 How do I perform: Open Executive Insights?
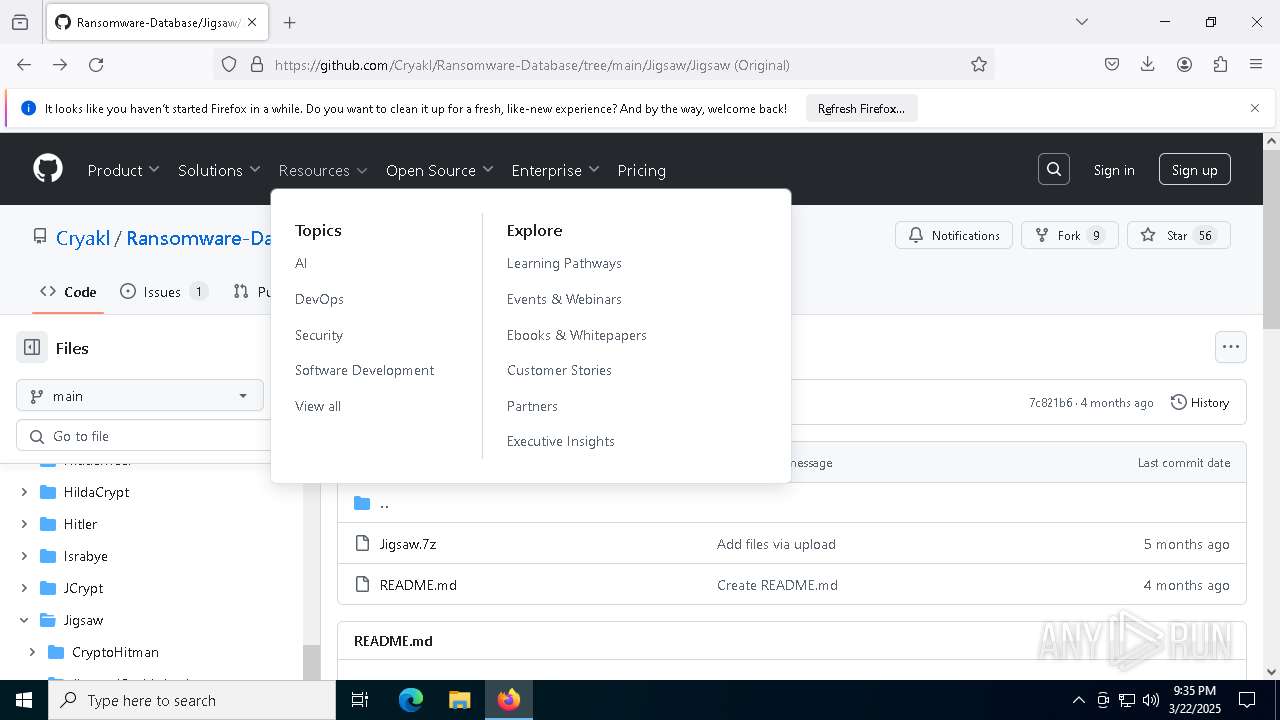[x=561, y=441]
